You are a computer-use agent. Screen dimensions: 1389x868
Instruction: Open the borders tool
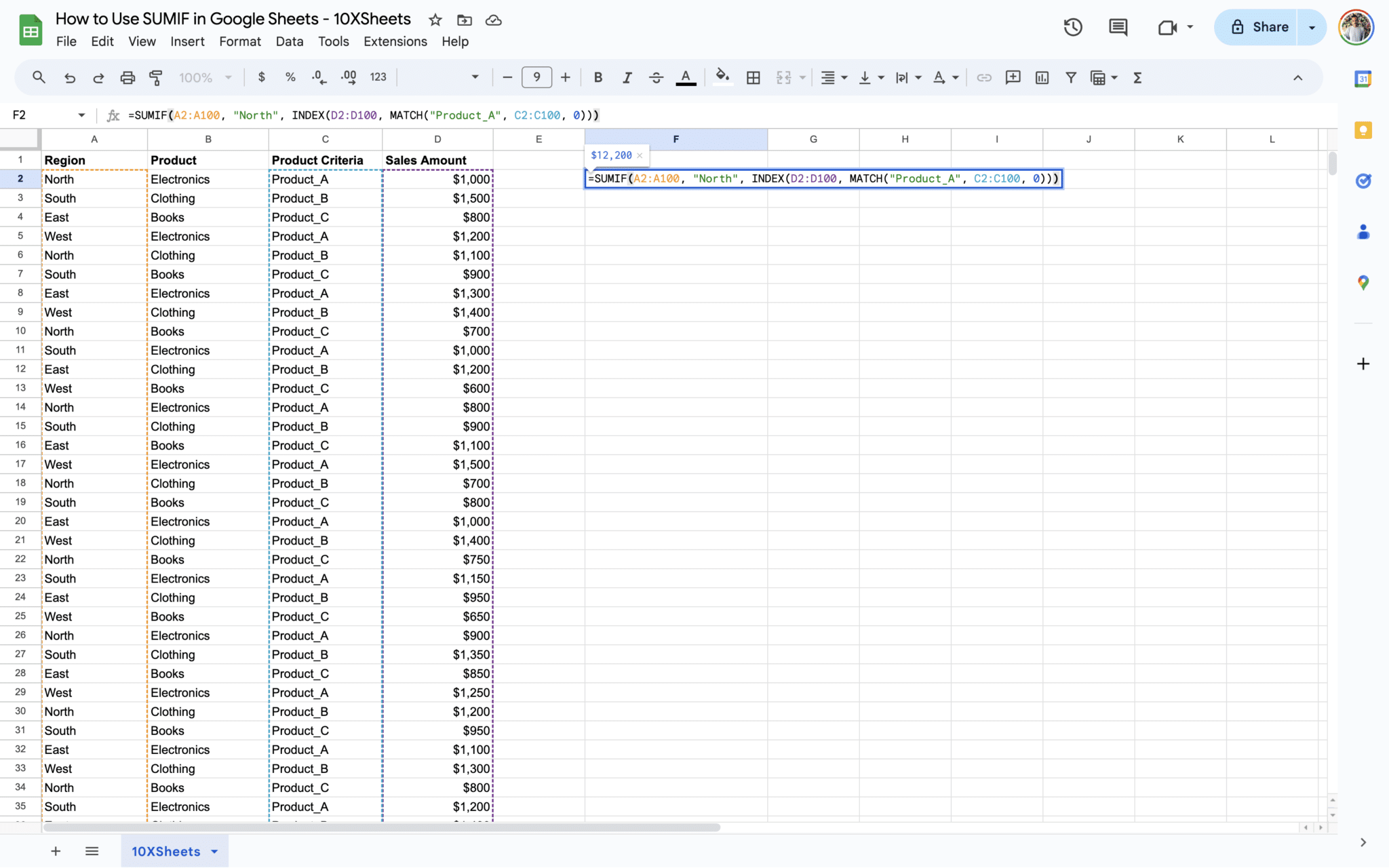[x=753, y=77]
